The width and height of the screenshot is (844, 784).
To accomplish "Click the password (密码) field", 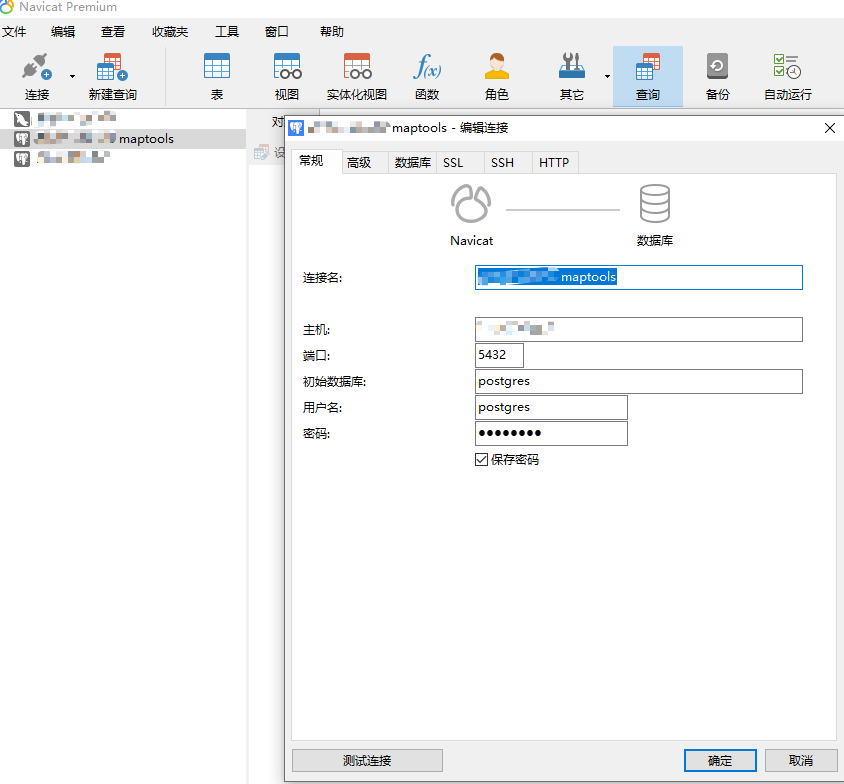I will 551,433.
